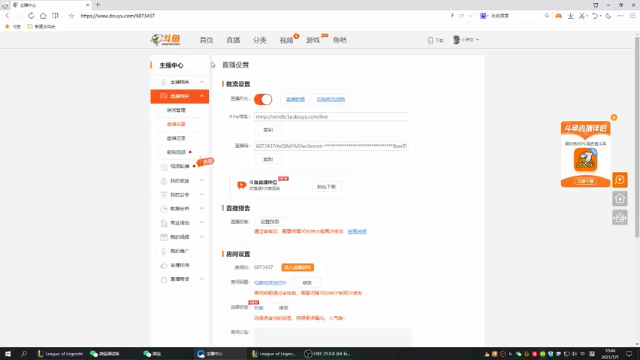Select 直播记录 in the sidebar submenu
This screenshot has height=360, width=640.
click(x=176, y=138)
